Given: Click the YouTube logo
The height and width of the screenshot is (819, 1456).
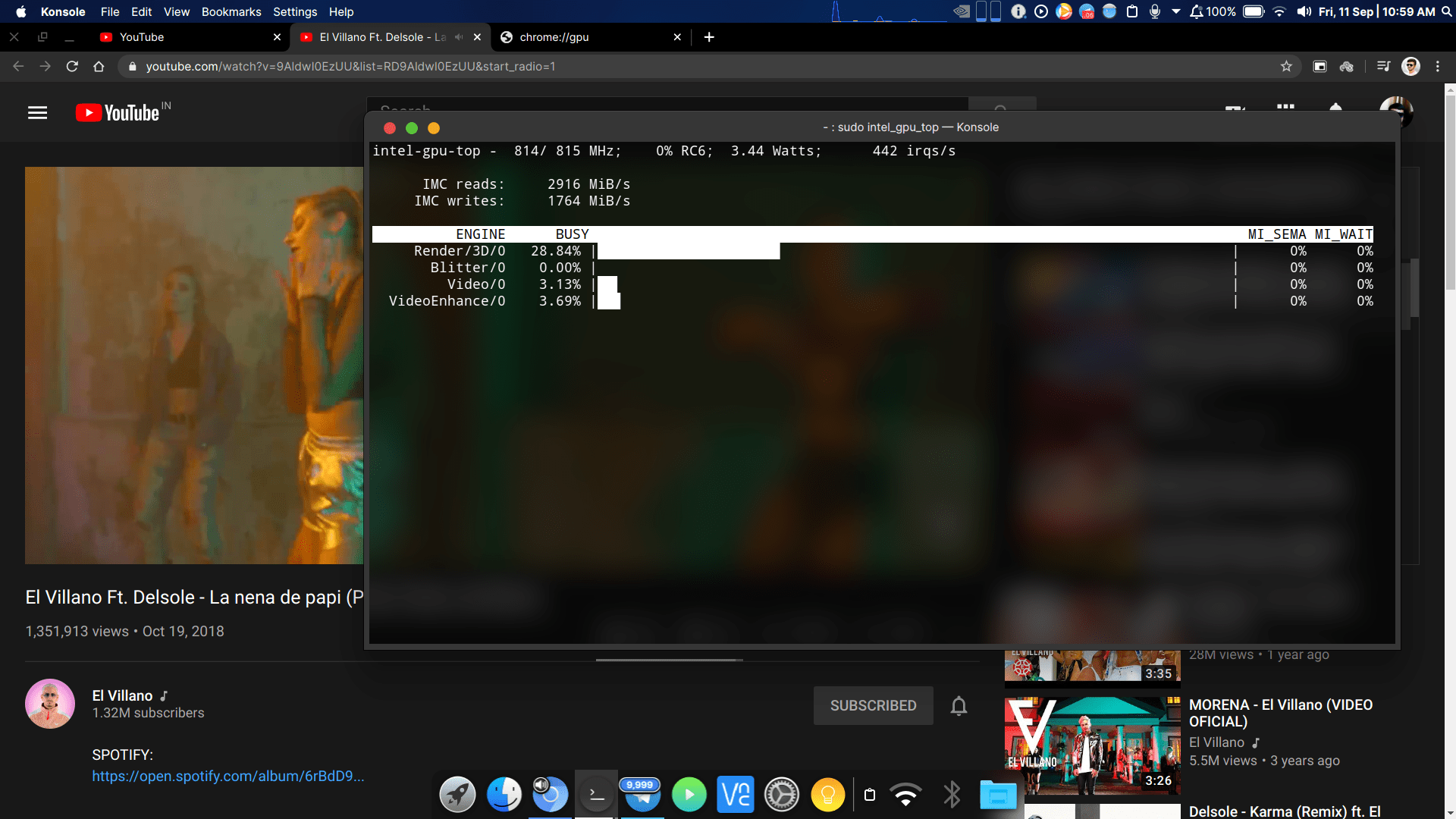Looking at the screenshot, I should pos(118,113).
